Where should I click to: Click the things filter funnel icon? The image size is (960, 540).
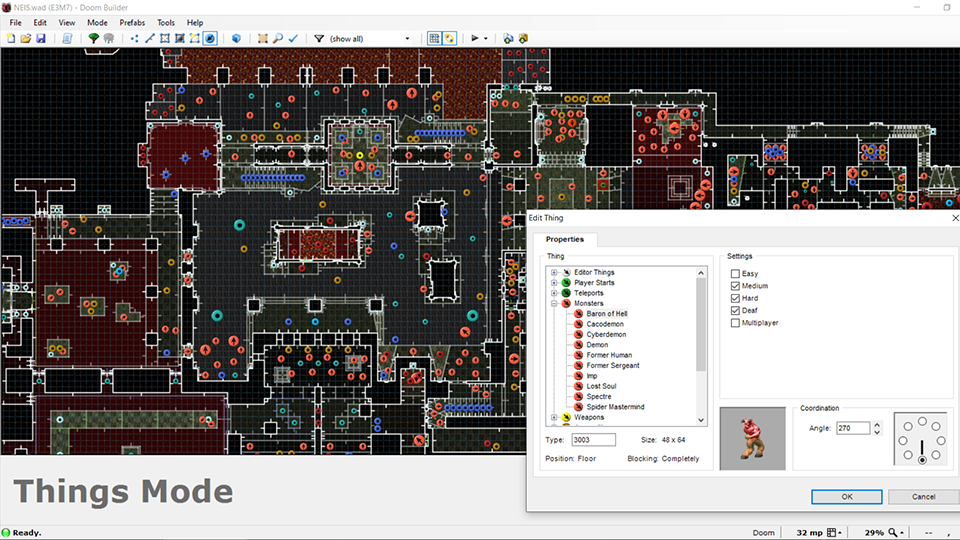[x=319, y=39]
